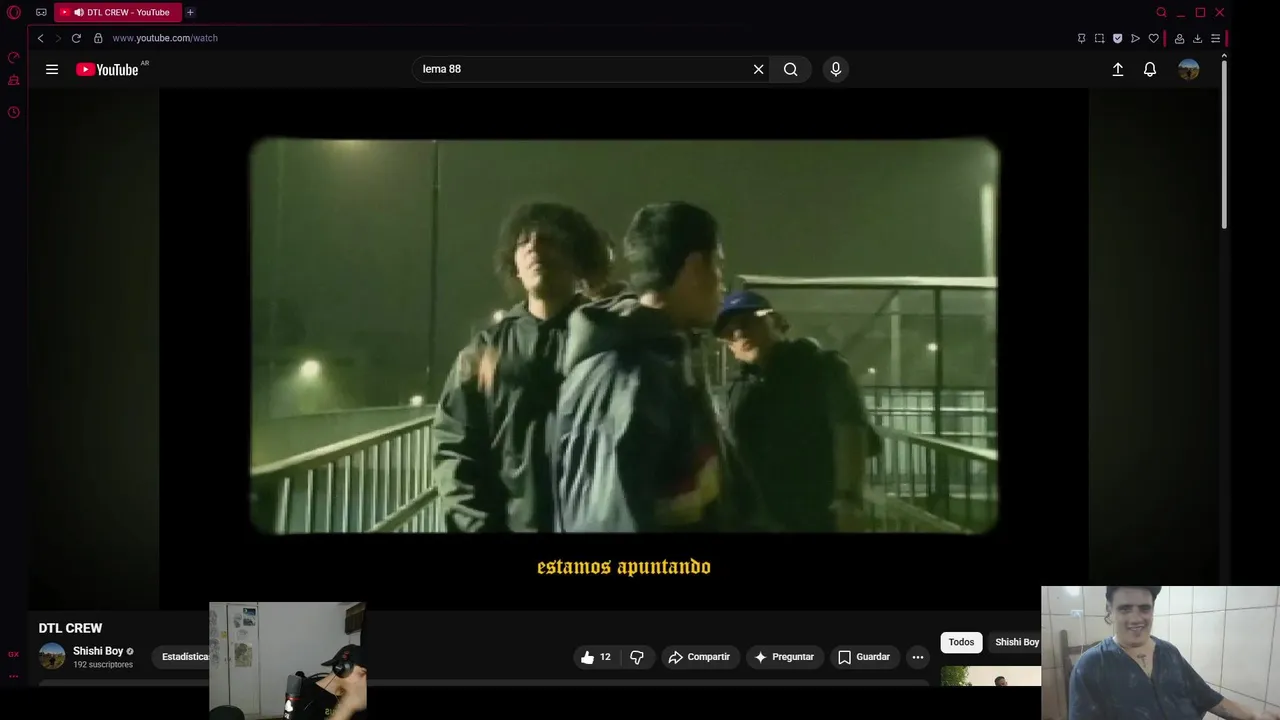
Task: Click the pinboard pin icon in address bar
Action: pyautogui.click(x=1081, y=38)
